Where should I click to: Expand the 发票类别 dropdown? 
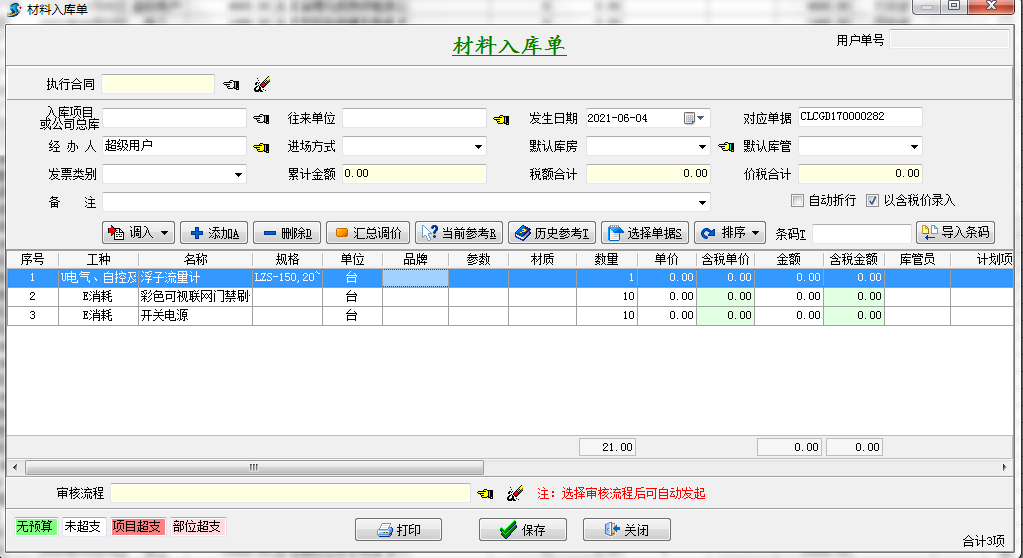pyautogui.click(x=238, y=175)
